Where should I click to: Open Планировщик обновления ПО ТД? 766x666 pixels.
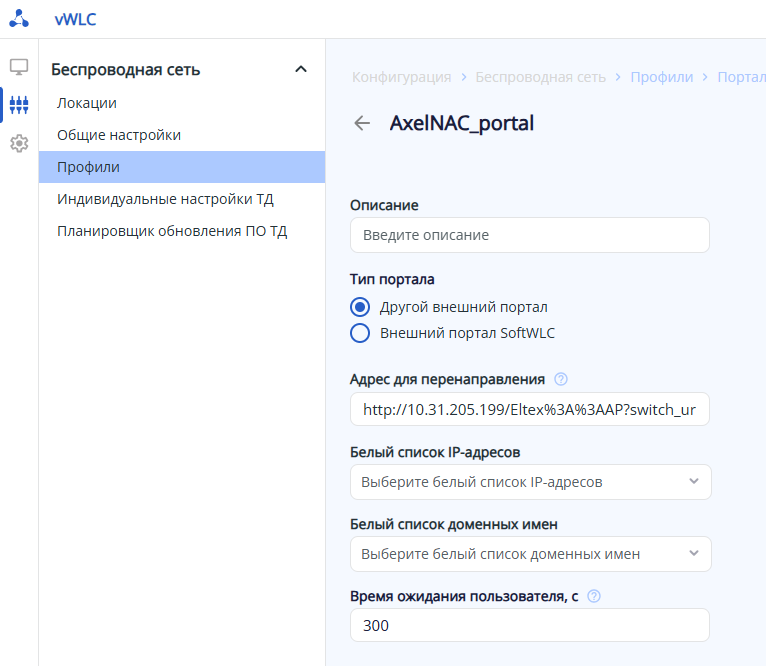click(172, 231)
